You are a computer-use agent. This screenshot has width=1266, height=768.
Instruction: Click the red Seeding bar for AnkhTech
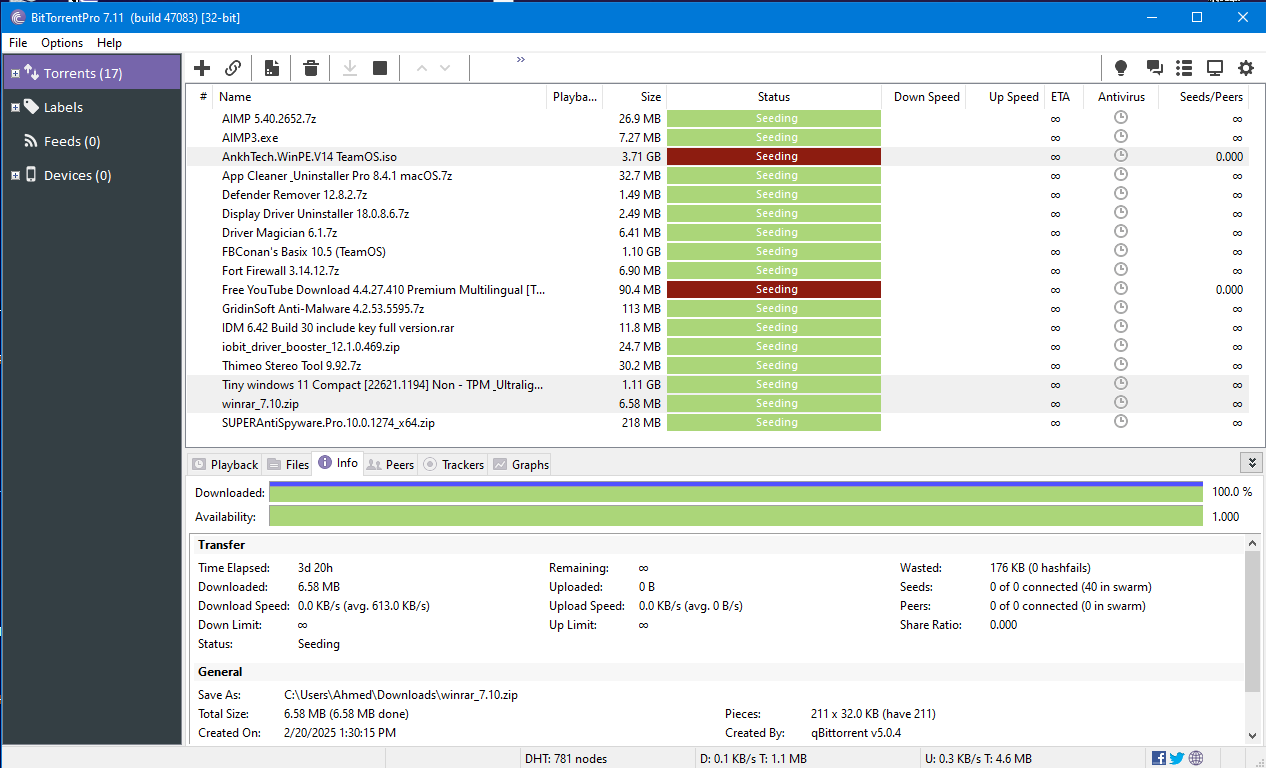(x=774, y=156)
